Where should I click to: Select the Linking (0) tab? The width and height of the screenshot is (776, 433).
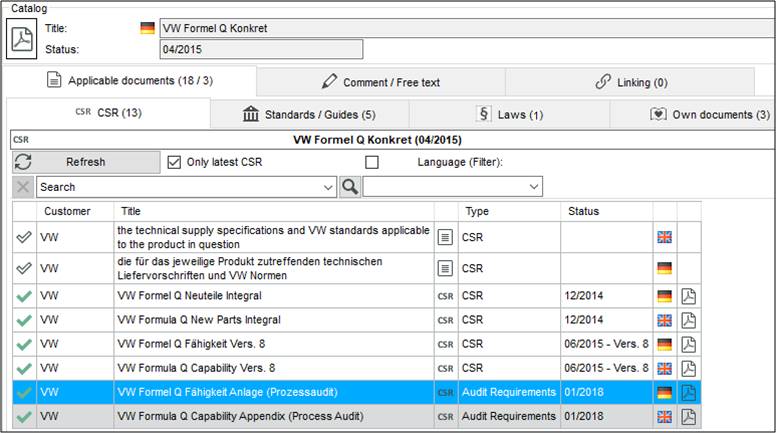pos(630,82)
